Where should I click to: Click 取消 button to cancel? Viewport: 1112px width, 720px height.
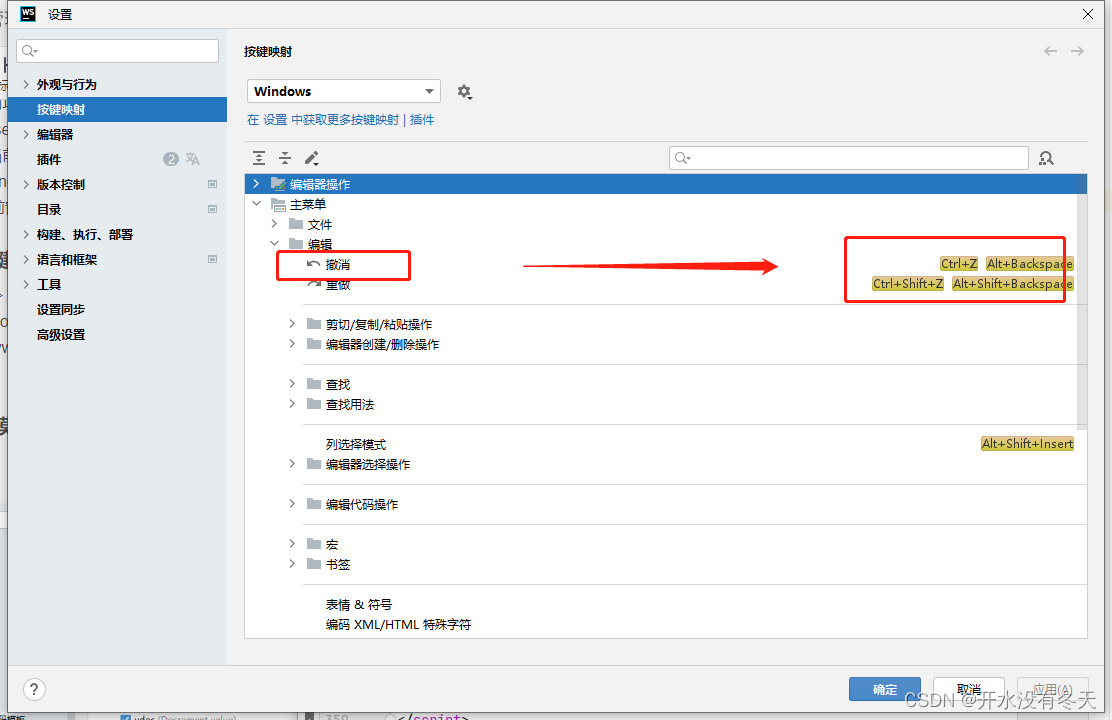pos(969,689)
